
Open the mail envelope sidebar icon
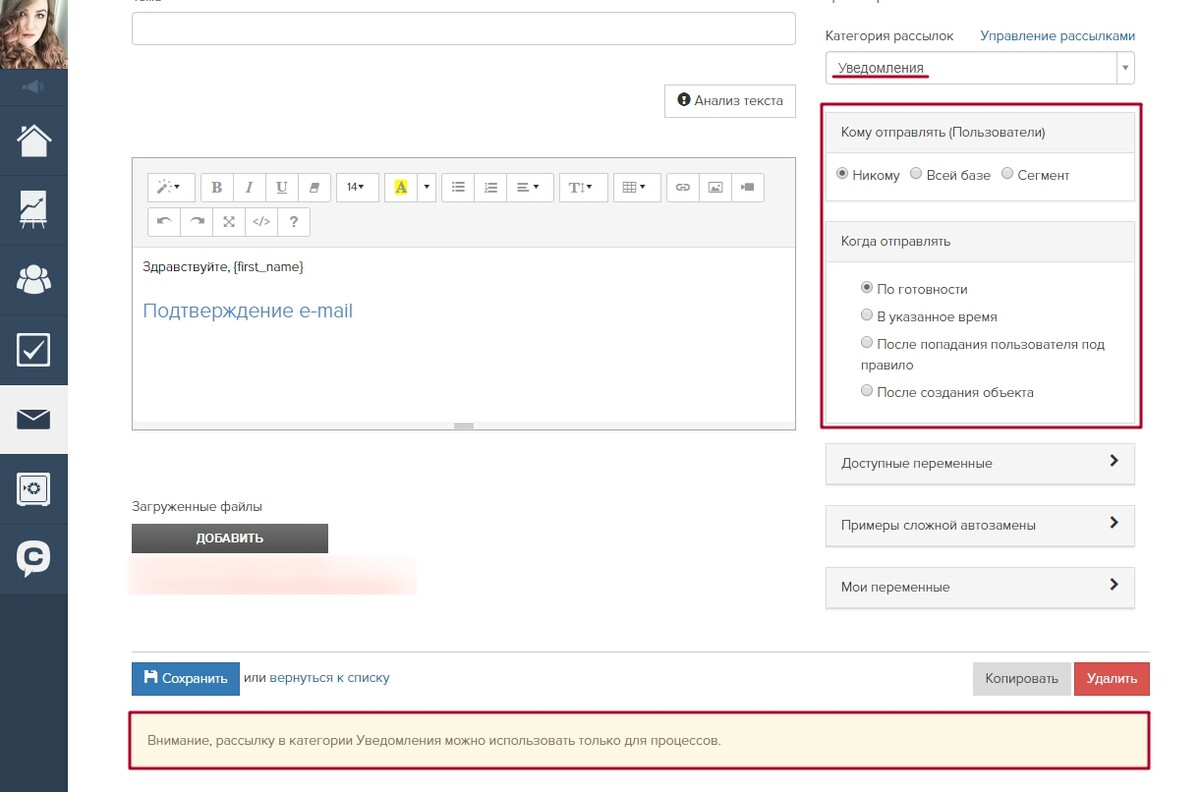(33, 419)
